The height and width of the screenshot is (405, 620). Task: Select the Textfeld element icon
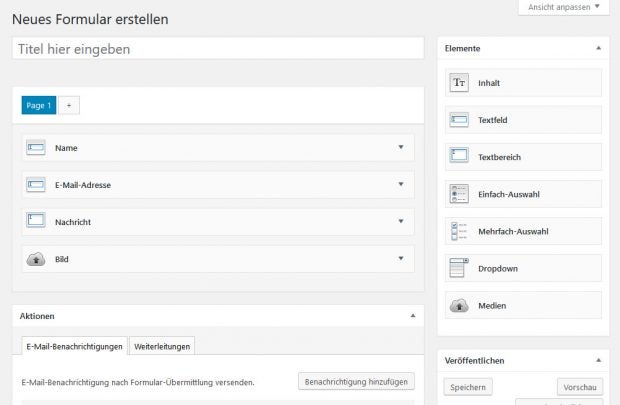coord(459,120)
